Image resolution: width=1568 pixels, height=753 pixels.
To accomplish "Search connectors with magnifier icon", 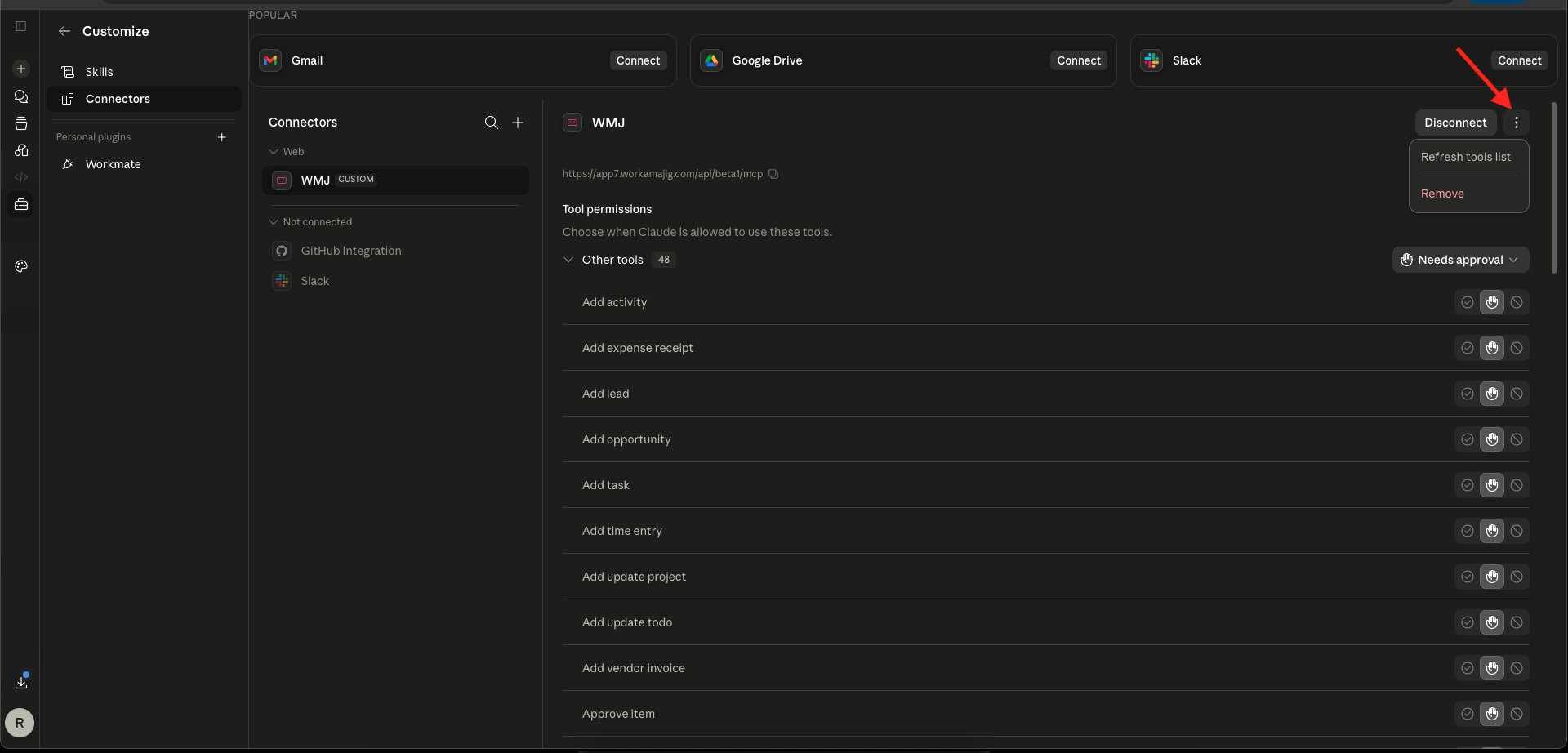I will tap(491, 123).
